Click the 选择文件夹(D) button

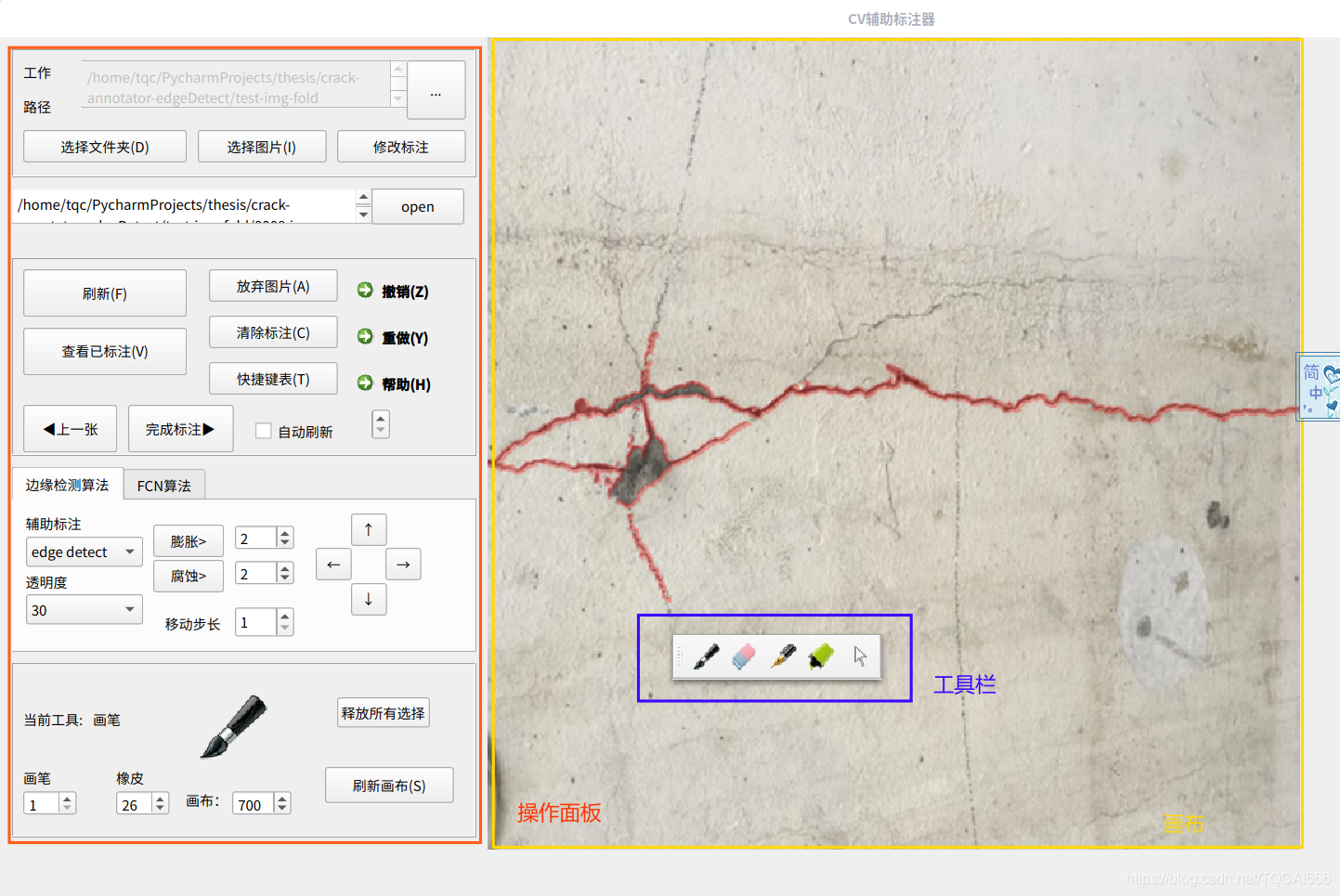tap(105, 147)
